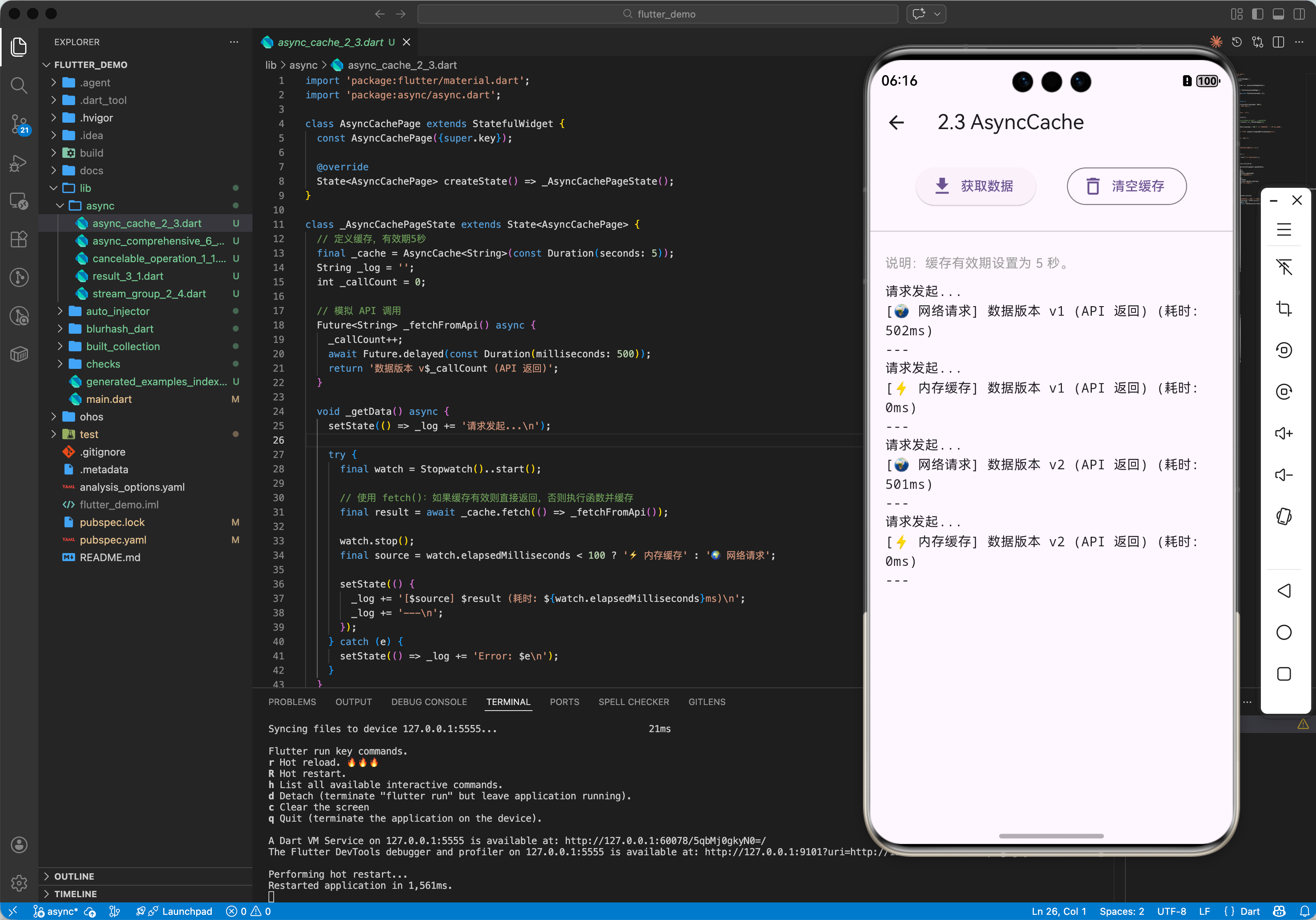Click the flutter_demo command center search field

click(x=658, y=14)
